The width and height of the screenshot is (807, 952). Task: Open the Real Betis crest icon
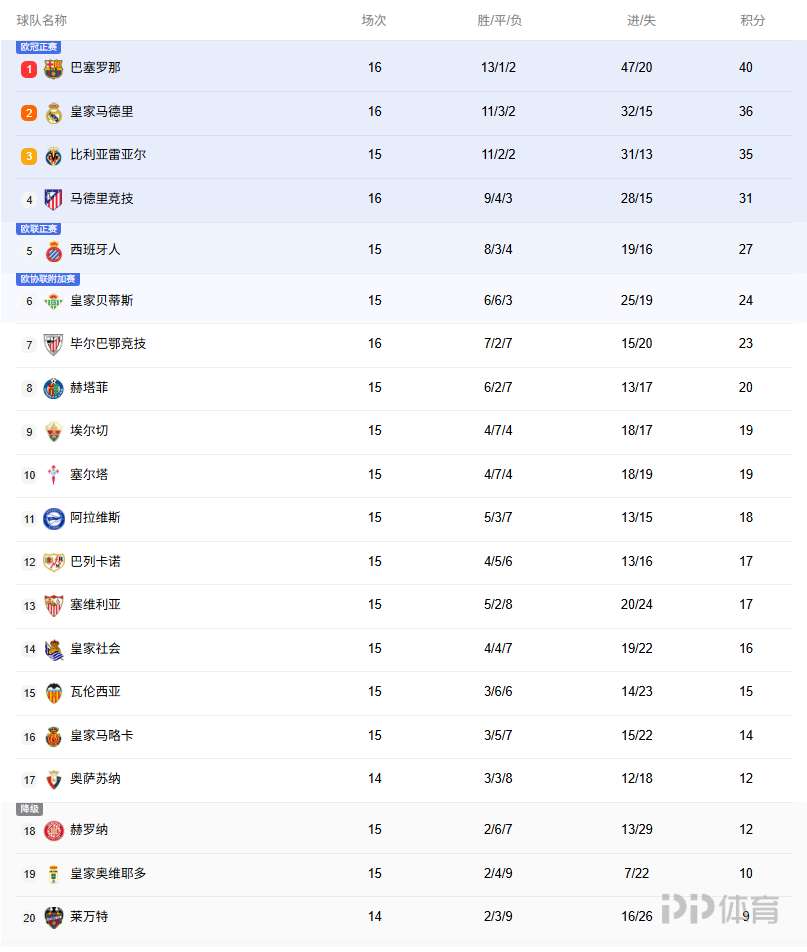[x=54, y=301]
